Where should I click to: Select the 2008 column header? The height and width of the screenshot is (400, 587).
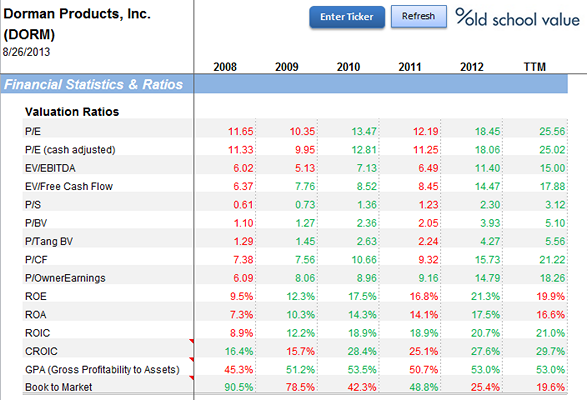coord(225,67)
